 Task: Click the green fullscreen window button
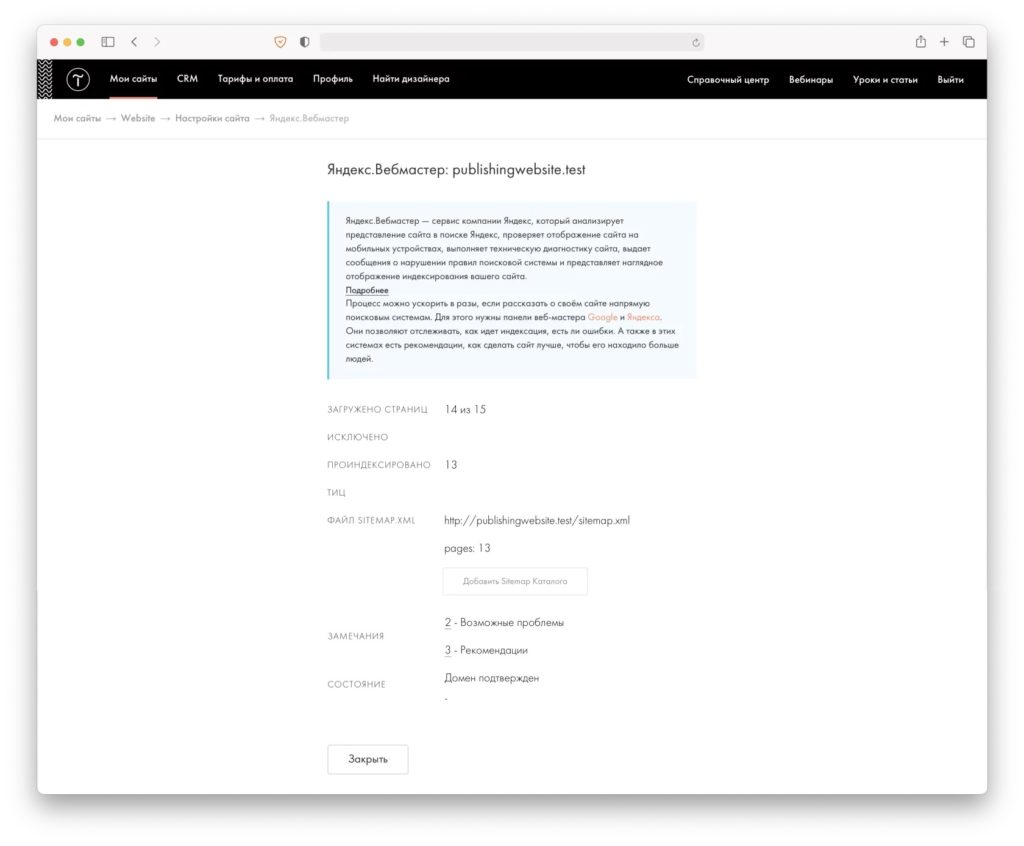click(x=80, y=42)
